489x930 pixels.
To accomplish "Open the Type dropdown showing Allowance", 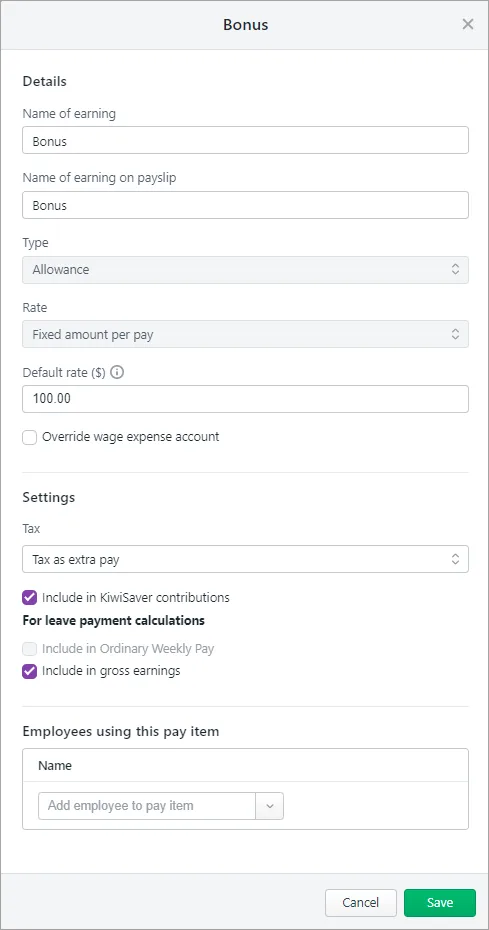I will 245,269.
